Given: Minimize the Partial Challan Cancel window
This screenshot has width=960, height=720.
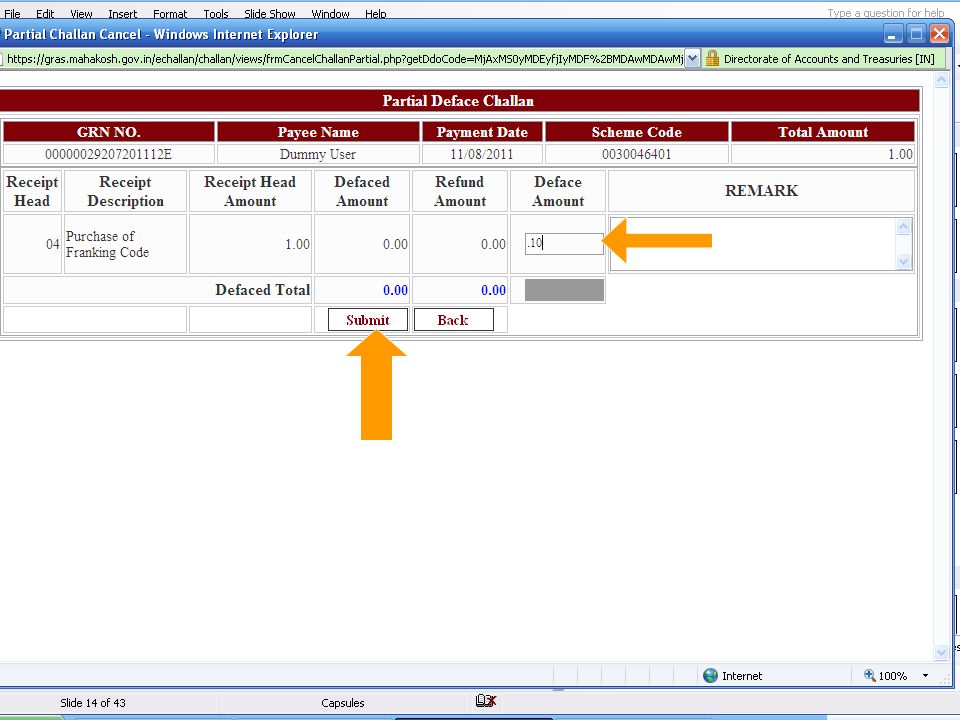Looking at the screenshot, I should click(893, 34).
